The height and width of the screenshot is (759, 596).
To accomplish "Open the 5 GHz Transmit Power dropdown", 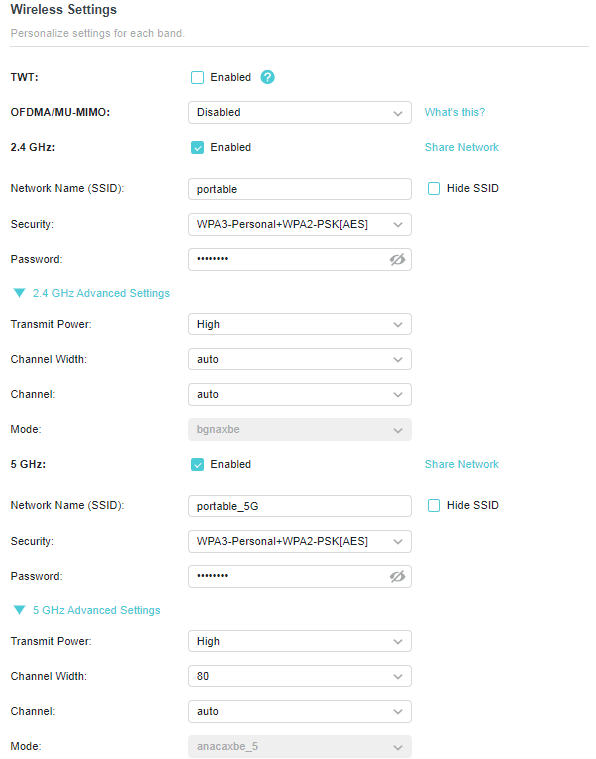I will (x=300, y=641).
